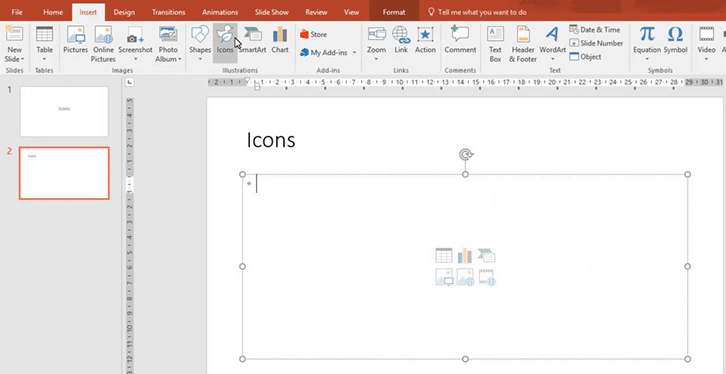The image size is (726, 374).
Task: Insert Date & Time
Action: pos(595,30)
